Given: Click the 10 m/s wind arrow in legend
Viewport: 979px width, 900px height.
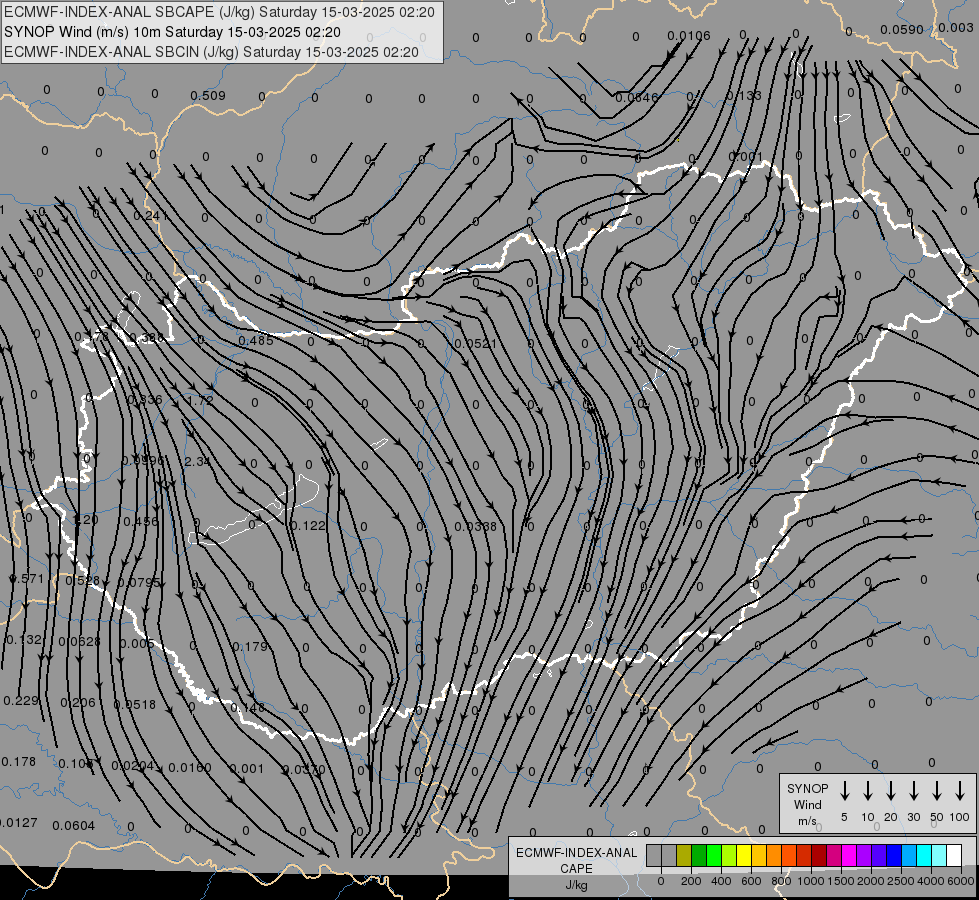Looking at the screenshot, I should (x=868, y=791).
